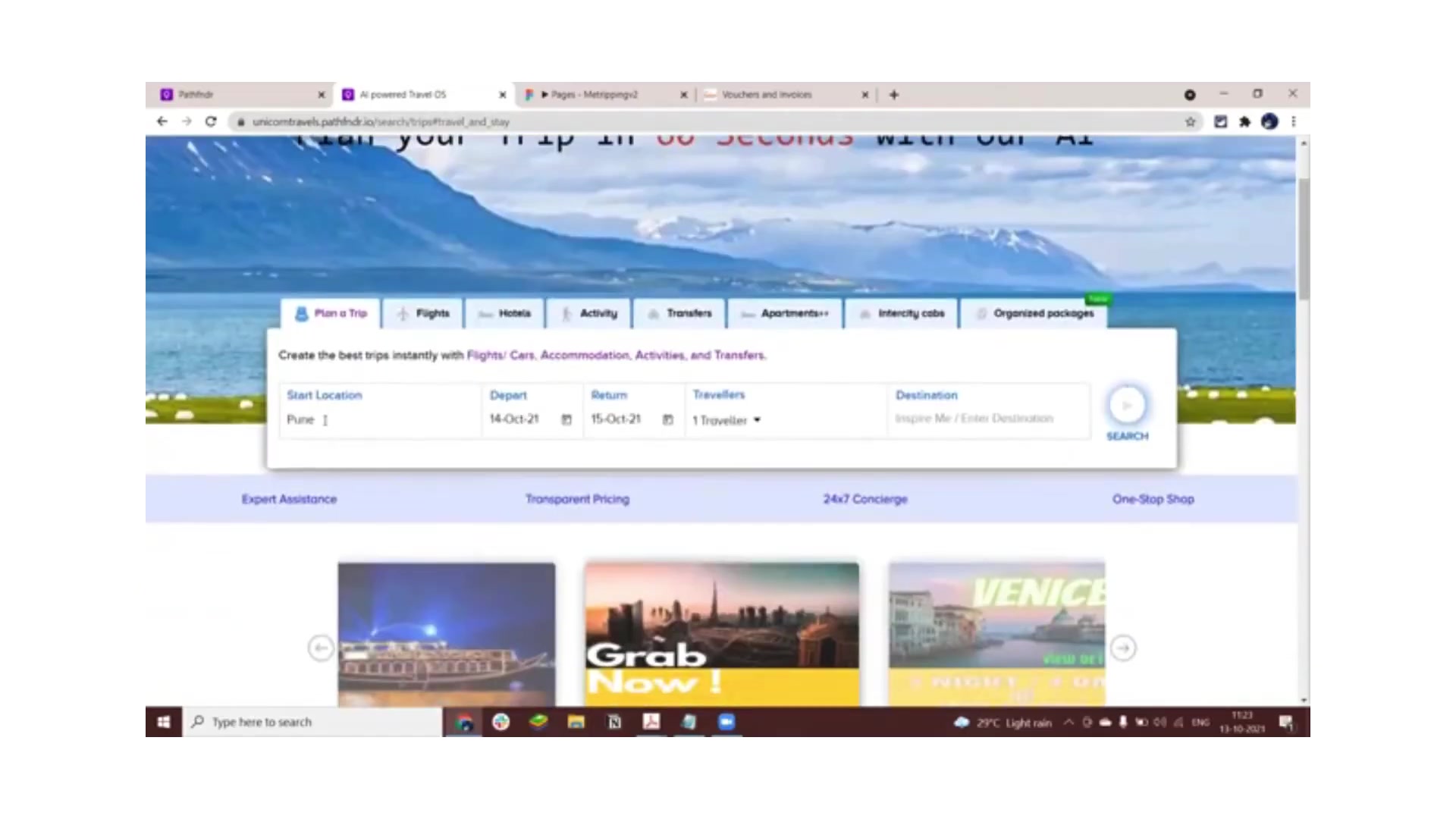
Task: Open the Grab Now promo card
Action: [x=722, y=634]
